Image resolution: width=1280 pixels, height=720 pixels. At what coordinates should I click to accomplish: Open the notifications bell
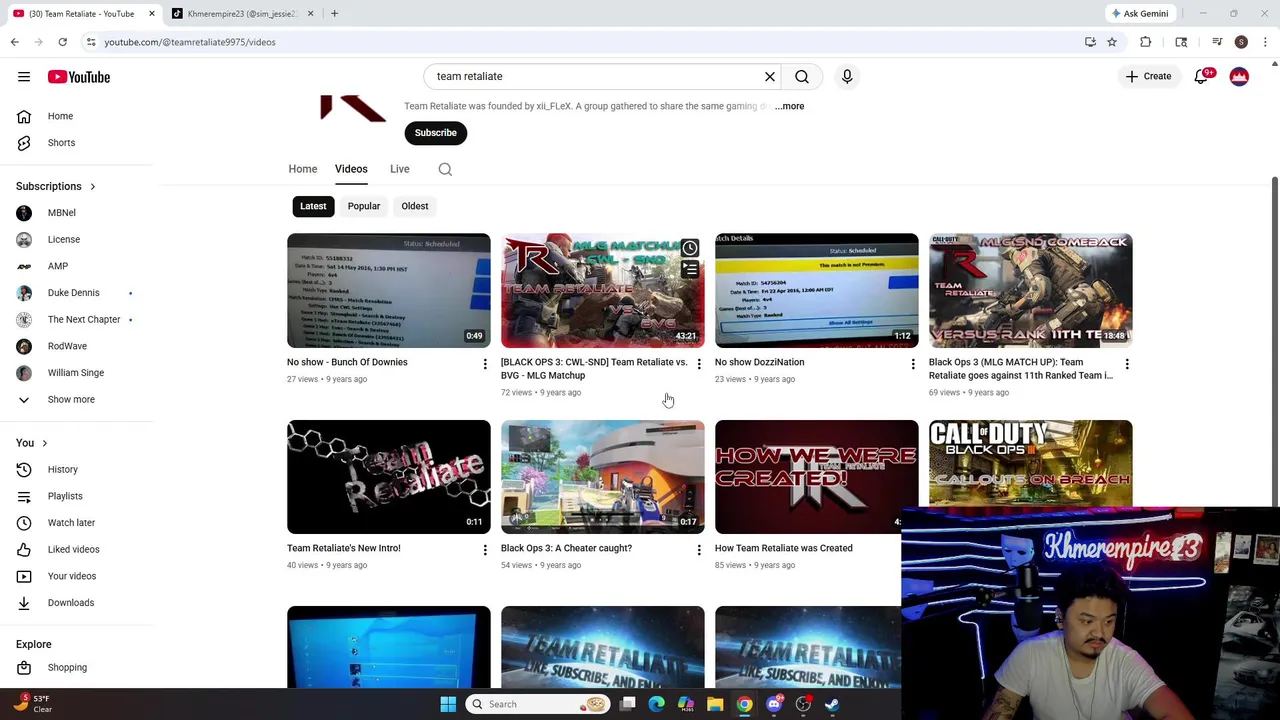(x=1202, y=77)
